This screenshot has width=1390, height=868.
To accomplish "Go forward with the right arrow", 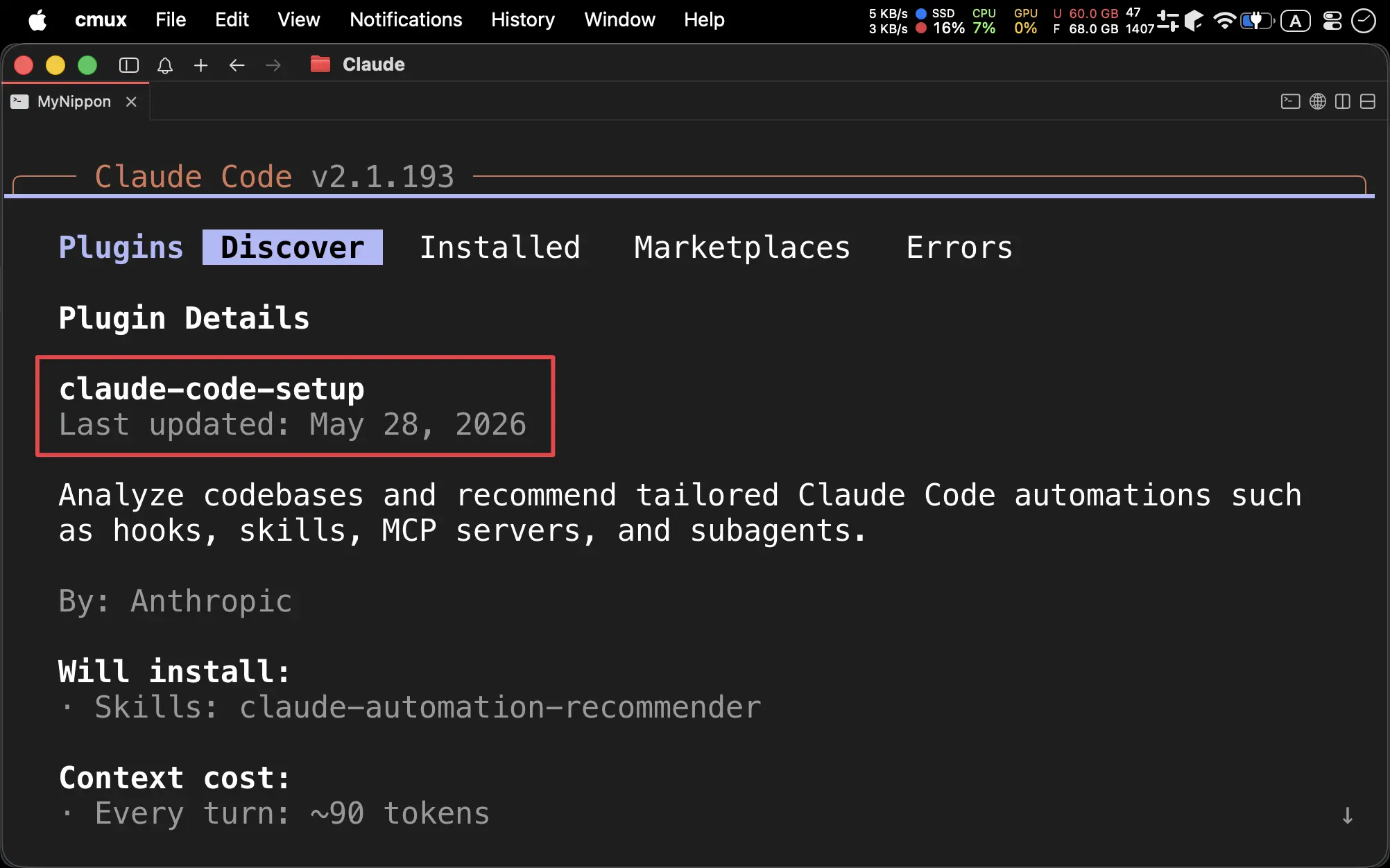I will pyautogui.click(x=273, y=65).
